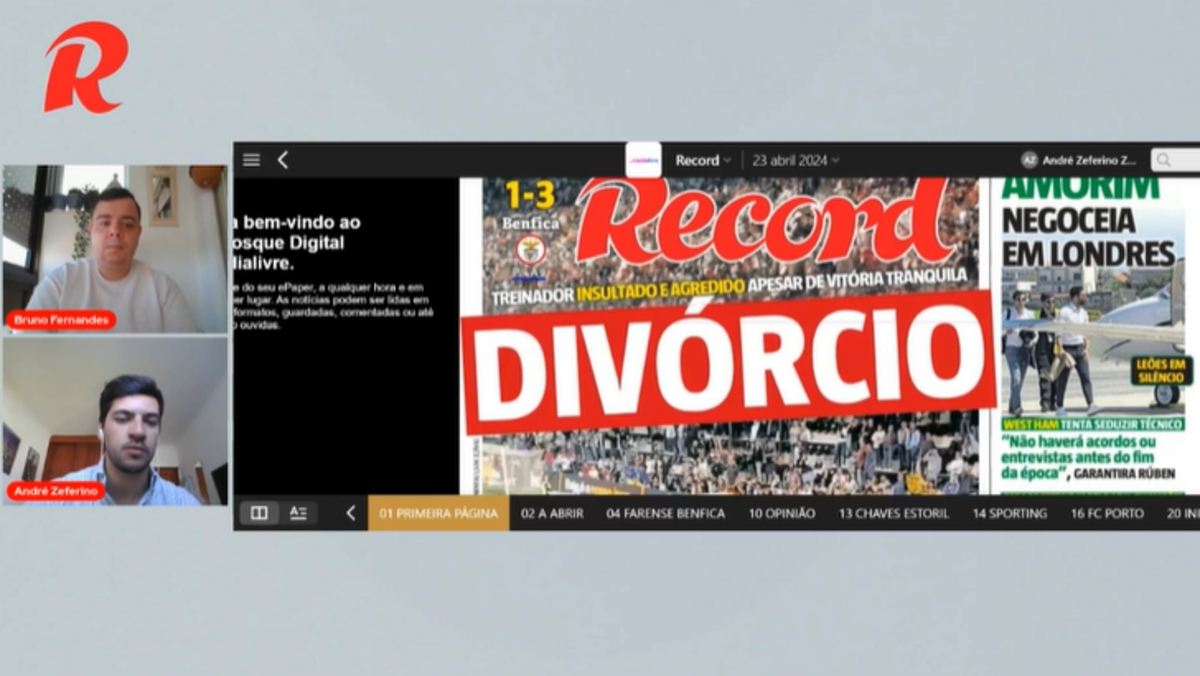Open the 16 FC Porto section
Screen dimensions: 1200x676
click(x=1106, y=513)
